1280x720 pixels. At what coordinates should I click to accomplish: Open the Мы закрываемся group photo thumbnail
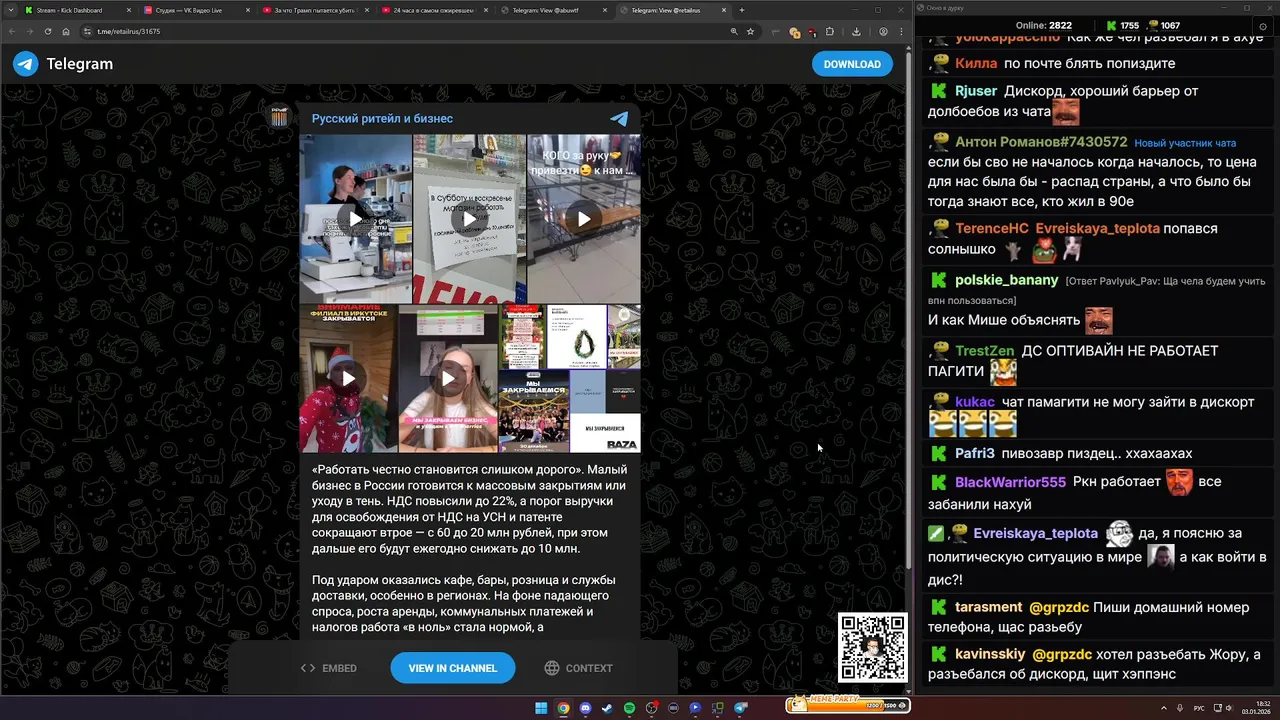534,411
